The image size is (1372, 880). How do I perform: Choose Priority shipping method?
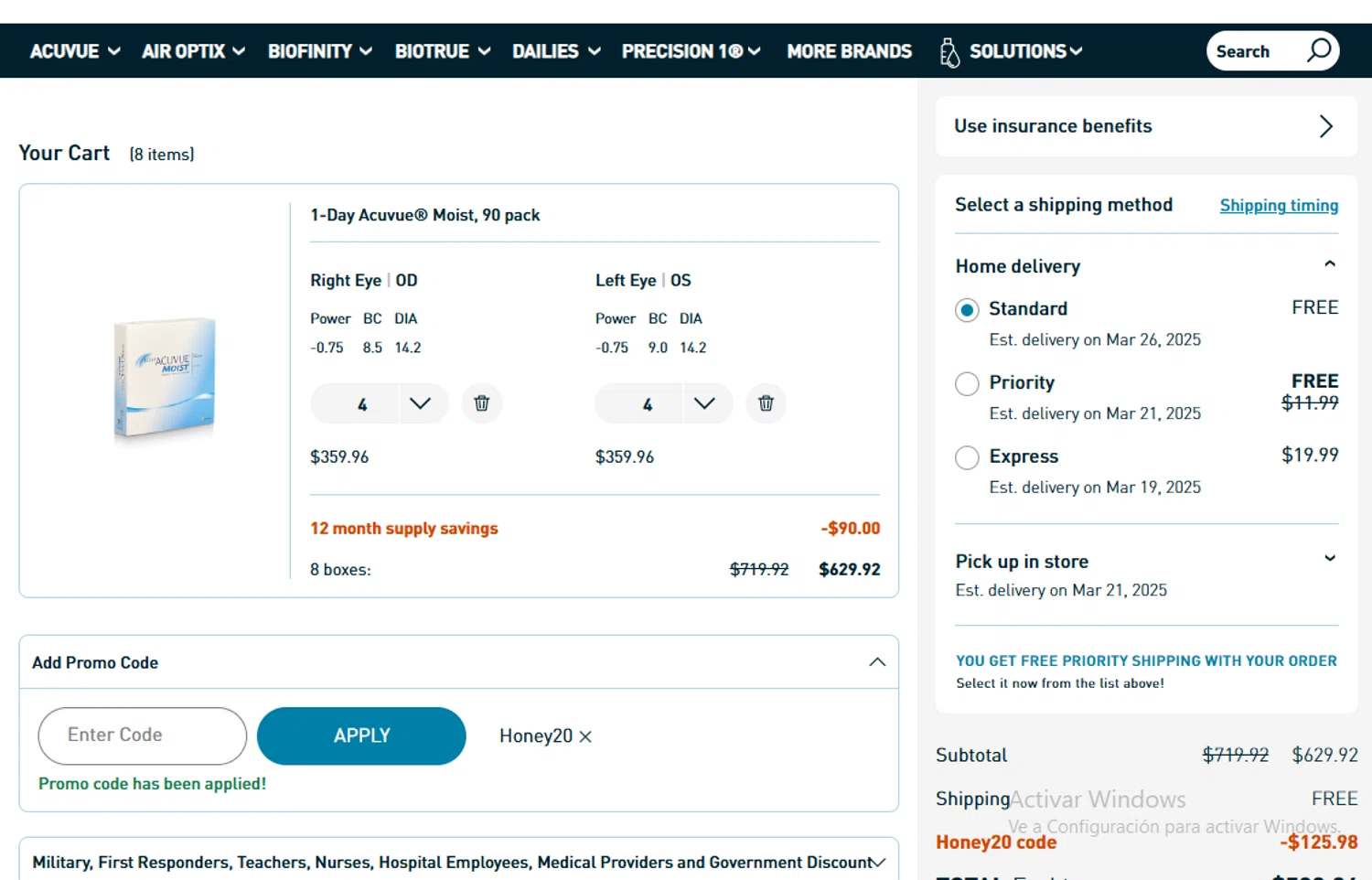tap(967, 384)
